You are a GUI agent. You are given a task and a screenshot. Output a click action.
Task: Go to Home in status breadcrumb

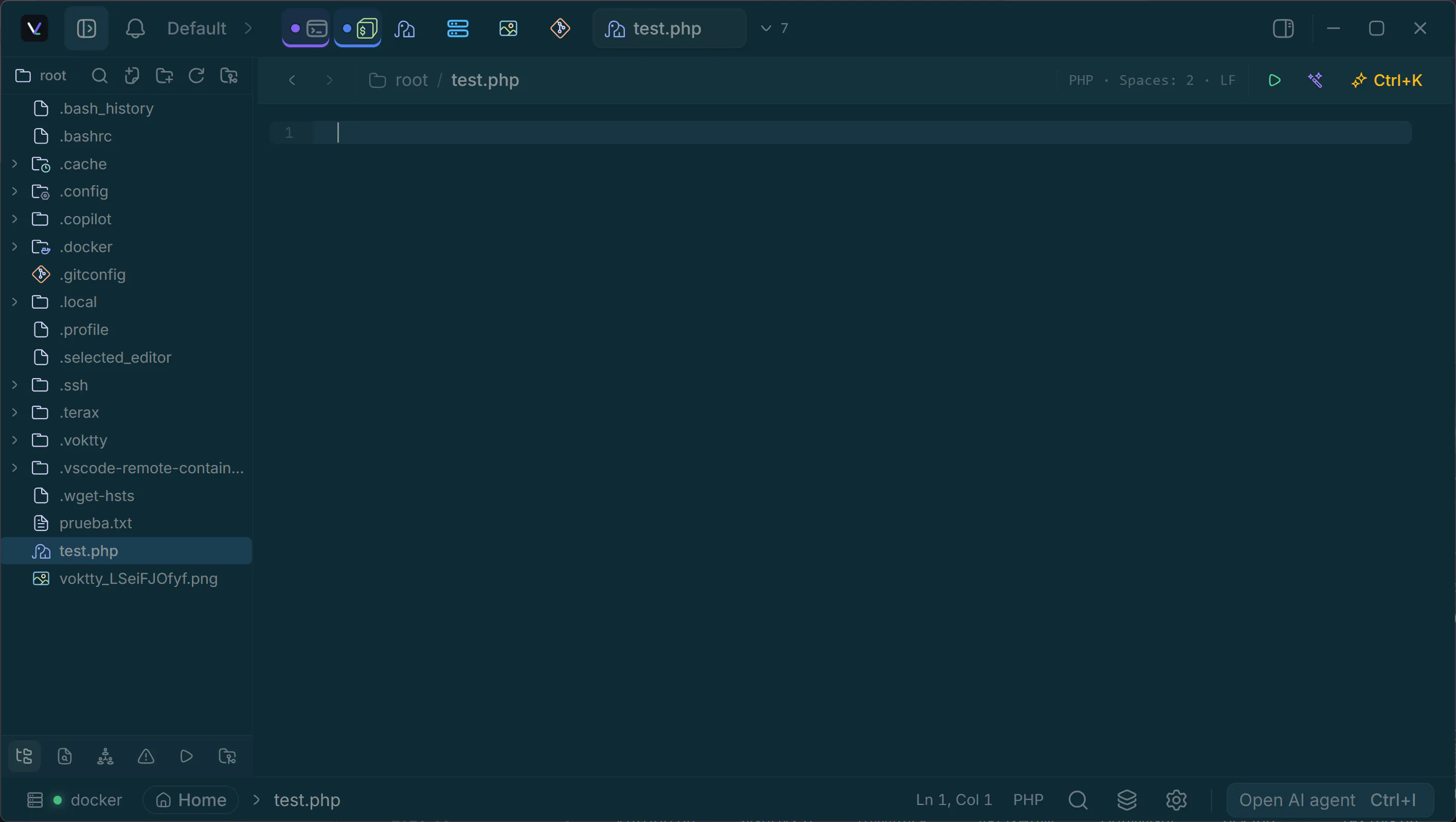pyautogui.click(x=190, y=800)
